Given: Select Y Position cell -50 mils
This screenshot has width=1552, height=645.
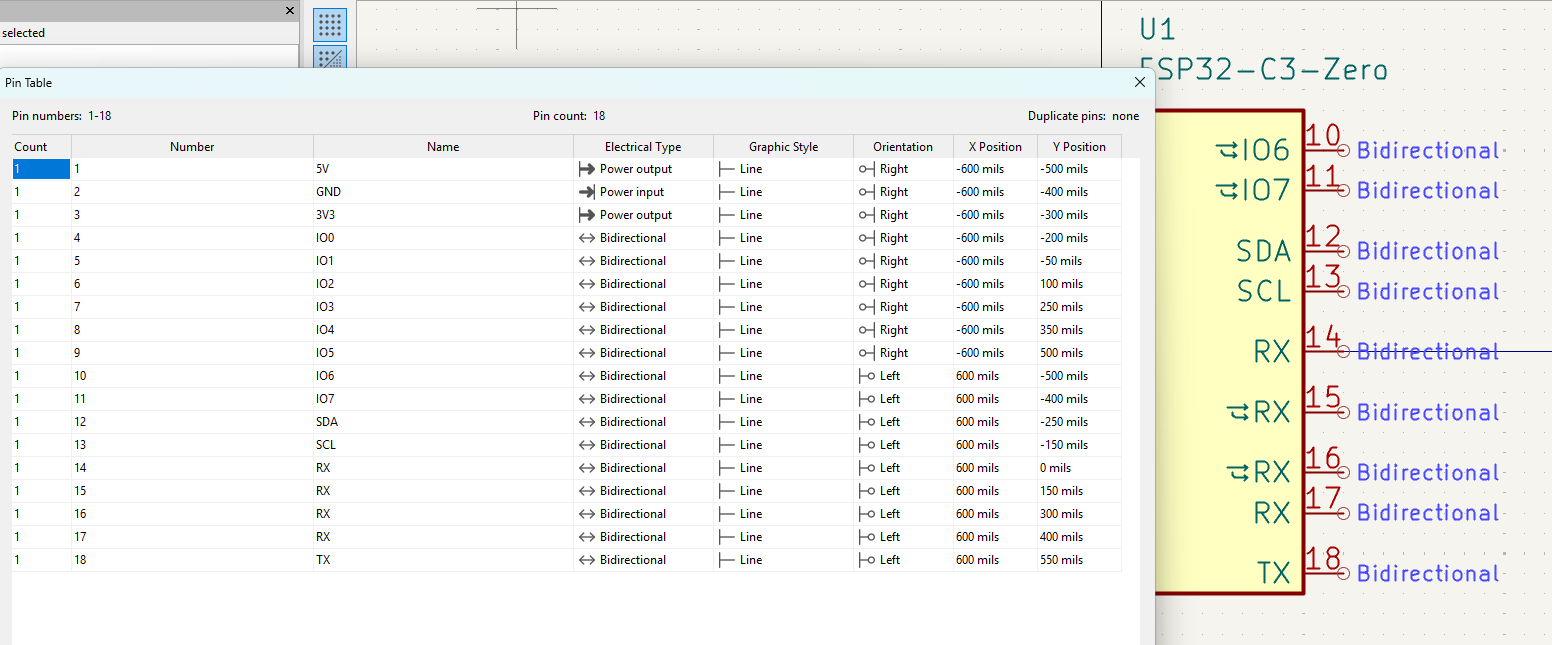Looking at the screenshot, I should point(1079,261).
